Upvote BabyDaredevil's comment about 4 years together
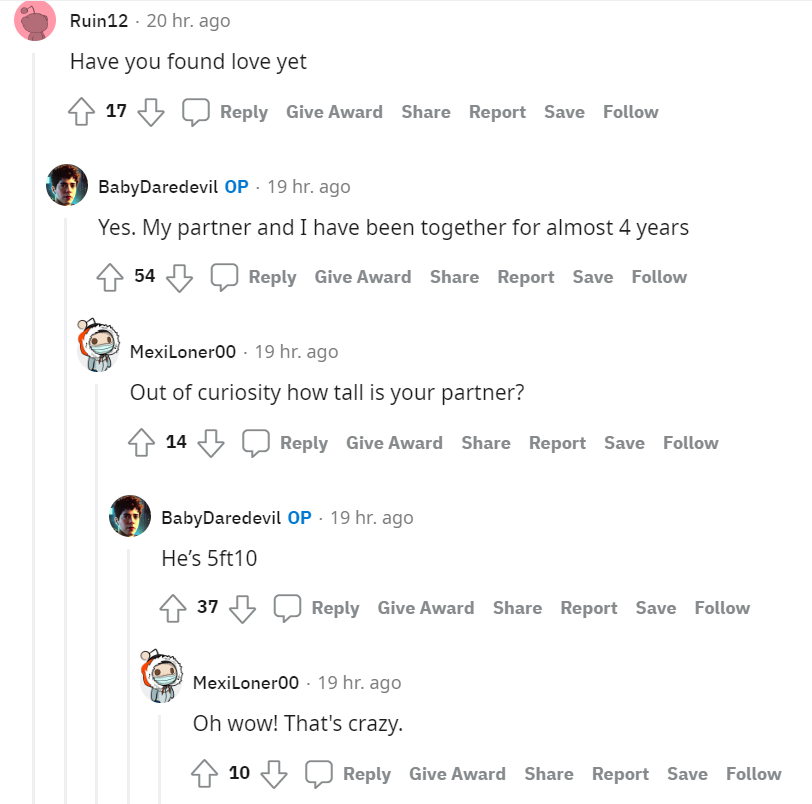 coord(110,277)
